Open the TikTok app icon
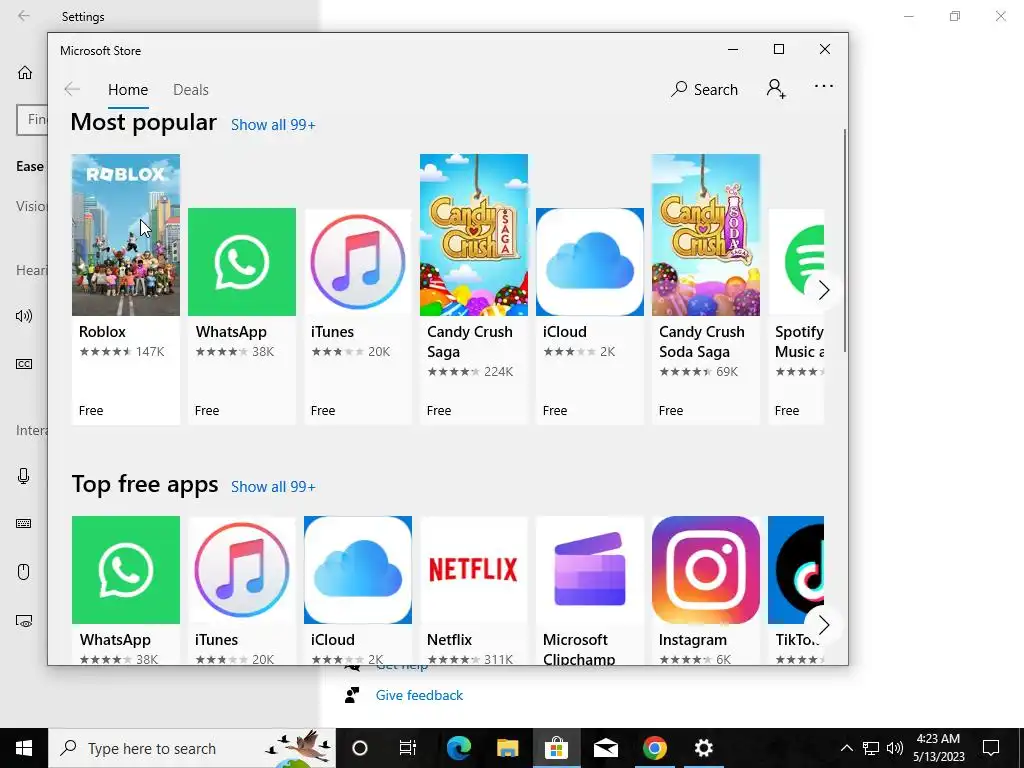The image size is (1024, 768). [796, 570]
